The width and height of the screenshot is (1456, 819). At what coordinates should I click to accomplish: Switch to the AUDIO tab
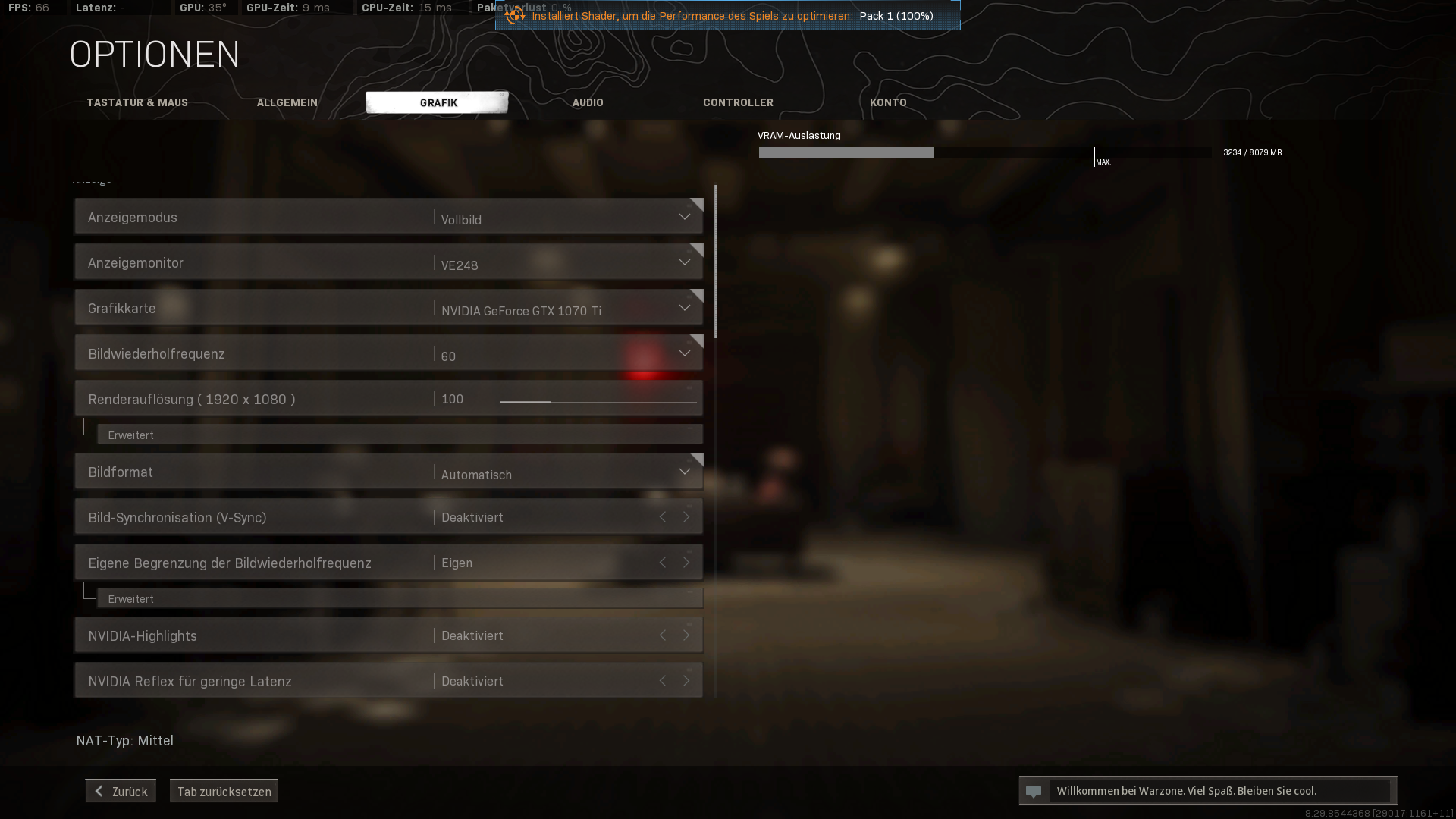click(588, 102)
